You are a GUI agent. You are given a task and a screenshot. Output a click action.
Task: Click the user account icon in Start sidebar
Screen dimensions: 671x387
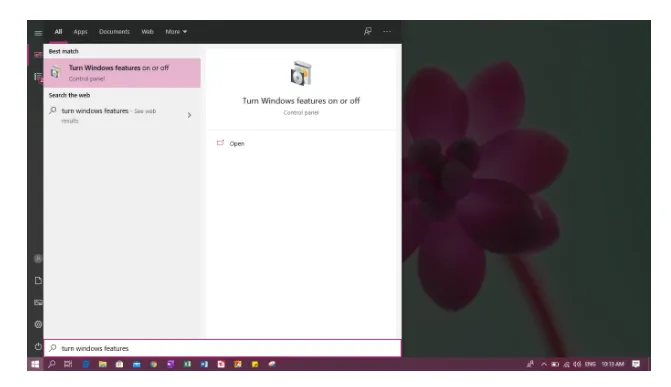38,259
